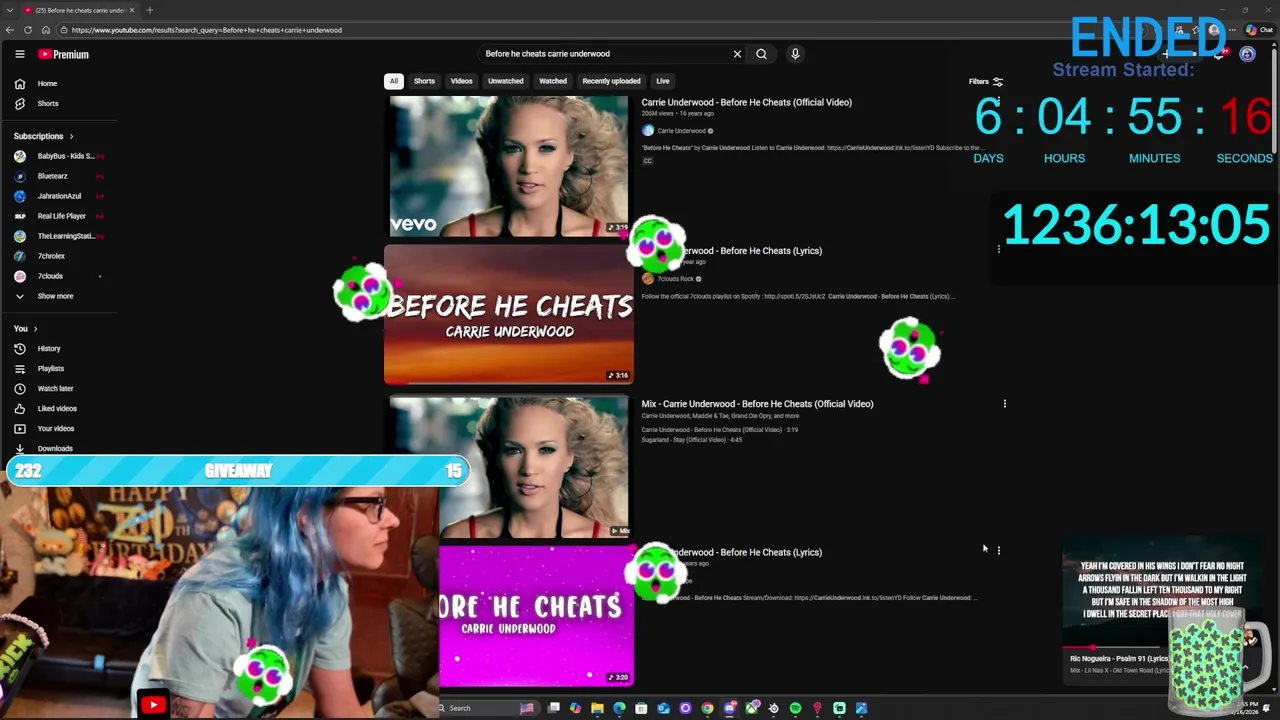Image resolution: width=1280 pixels, height=720 pixels.
Task: Open File Explorer from the taskbar
Action: (597, 708)
